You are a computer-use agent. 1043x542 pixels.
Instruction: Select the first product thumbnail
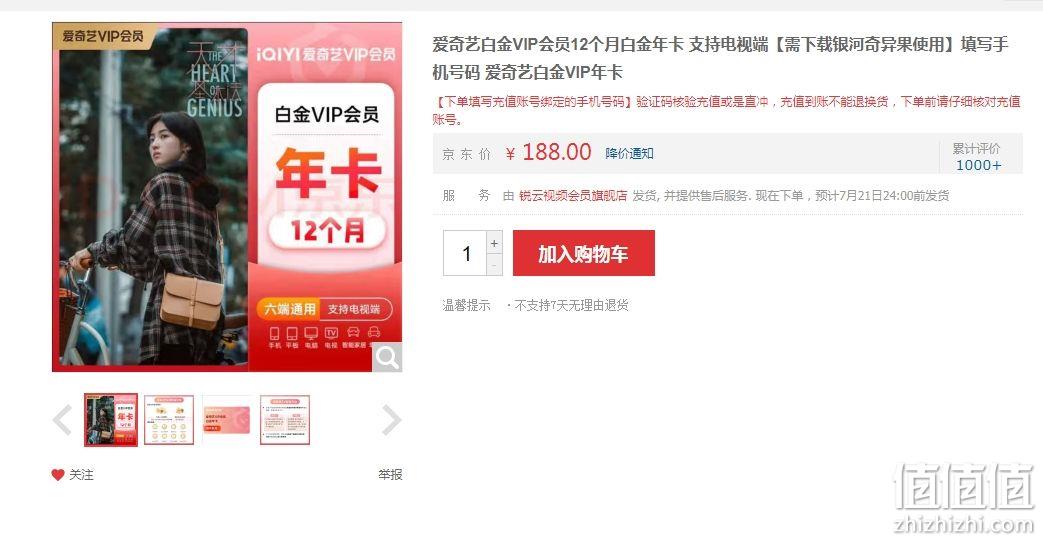(x=110, y=420)
